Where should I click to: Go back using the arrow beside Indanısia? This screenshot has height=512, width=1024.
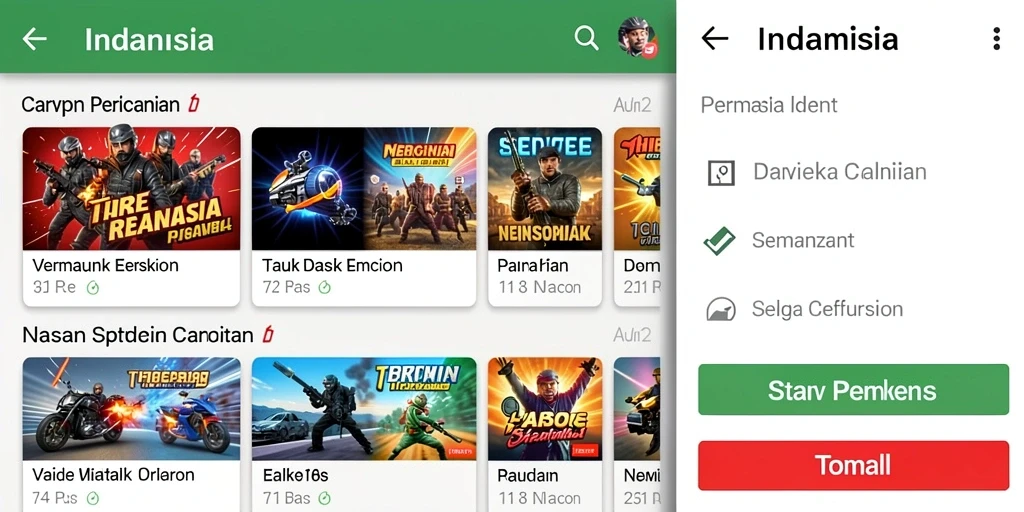coord(35,39)
